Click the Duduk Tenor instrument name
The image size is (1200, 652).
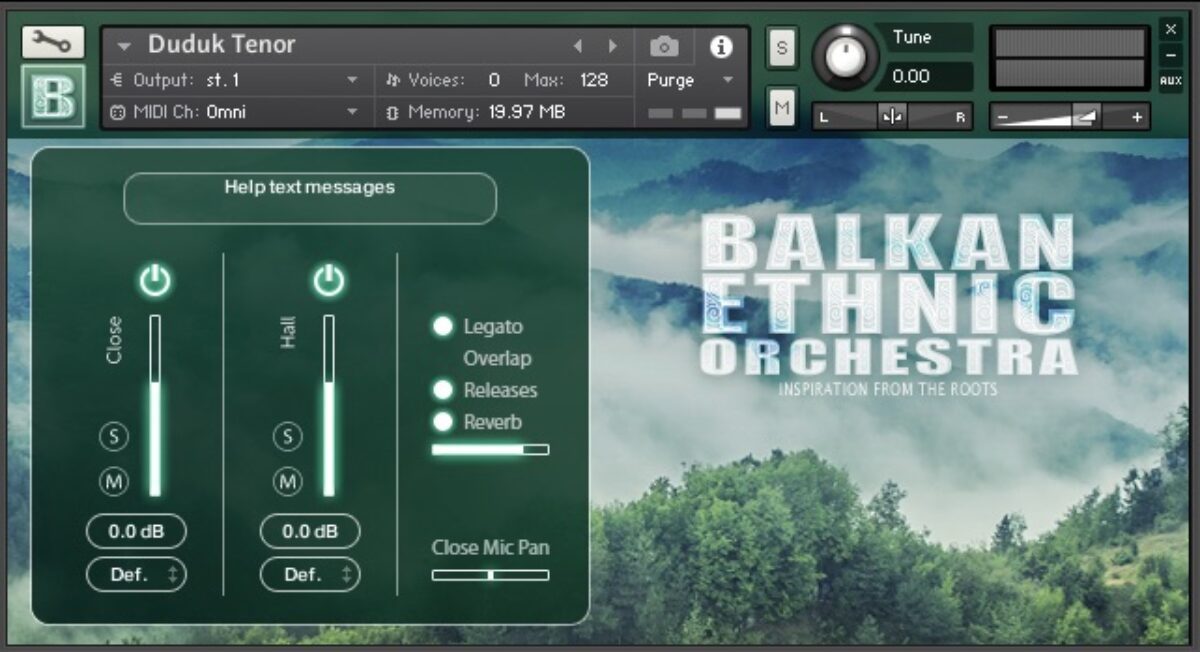pos(222,45)
